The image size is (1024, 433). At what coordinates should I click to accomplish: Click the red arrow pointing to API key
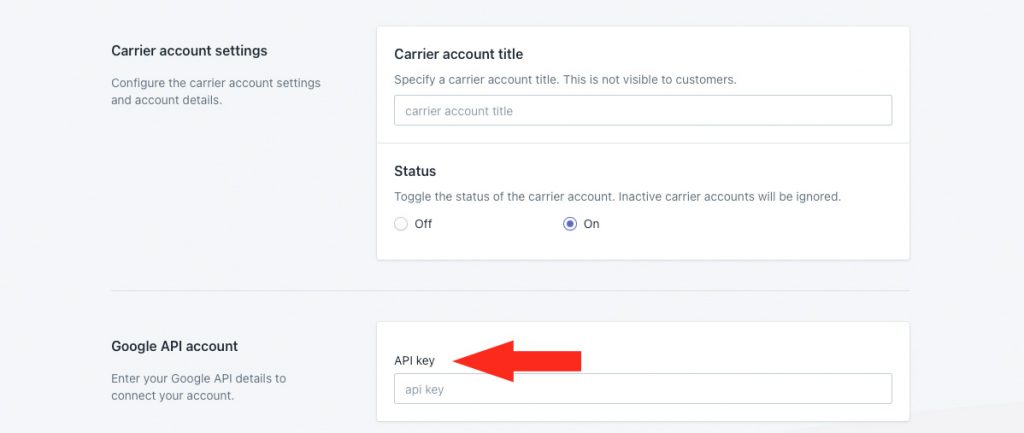tap(517, 361)
